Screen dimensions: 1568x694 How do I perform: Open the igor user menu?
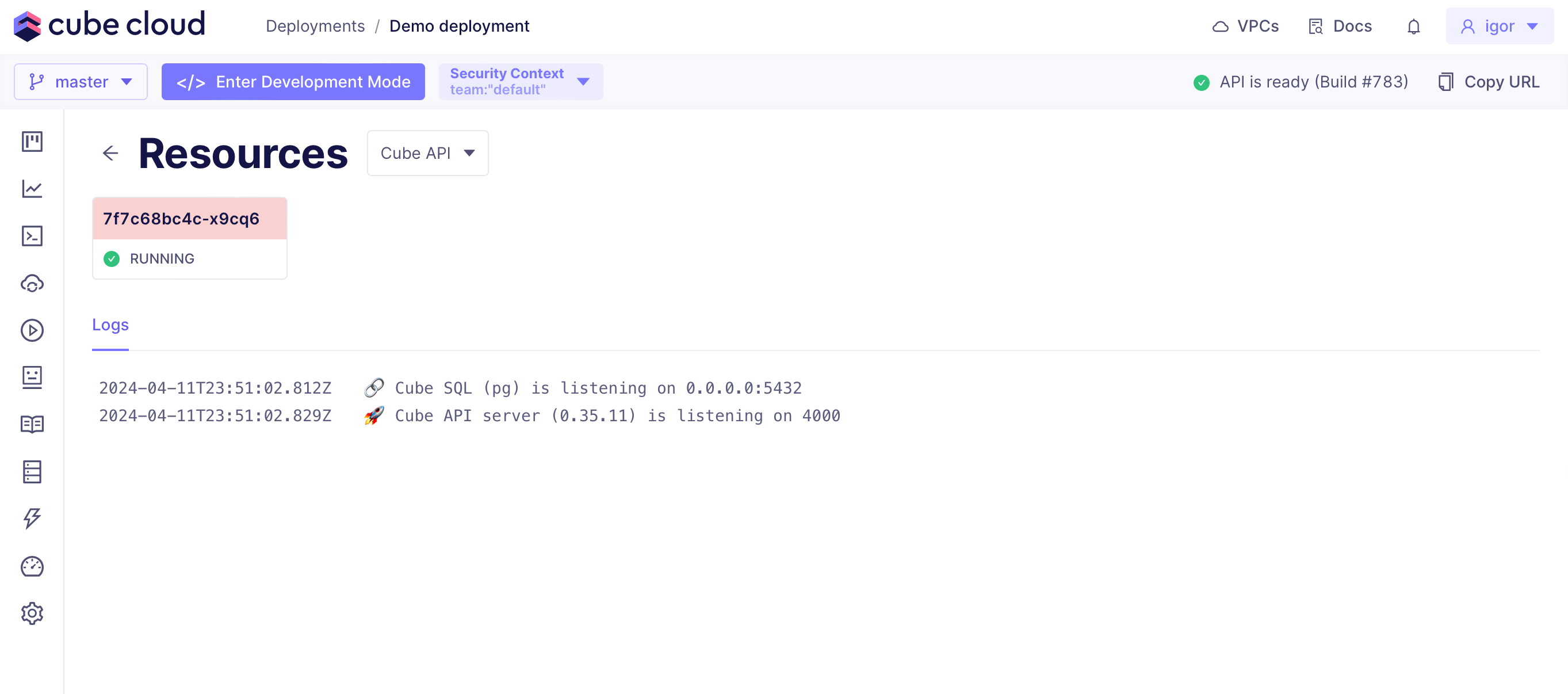point(1498,26)
